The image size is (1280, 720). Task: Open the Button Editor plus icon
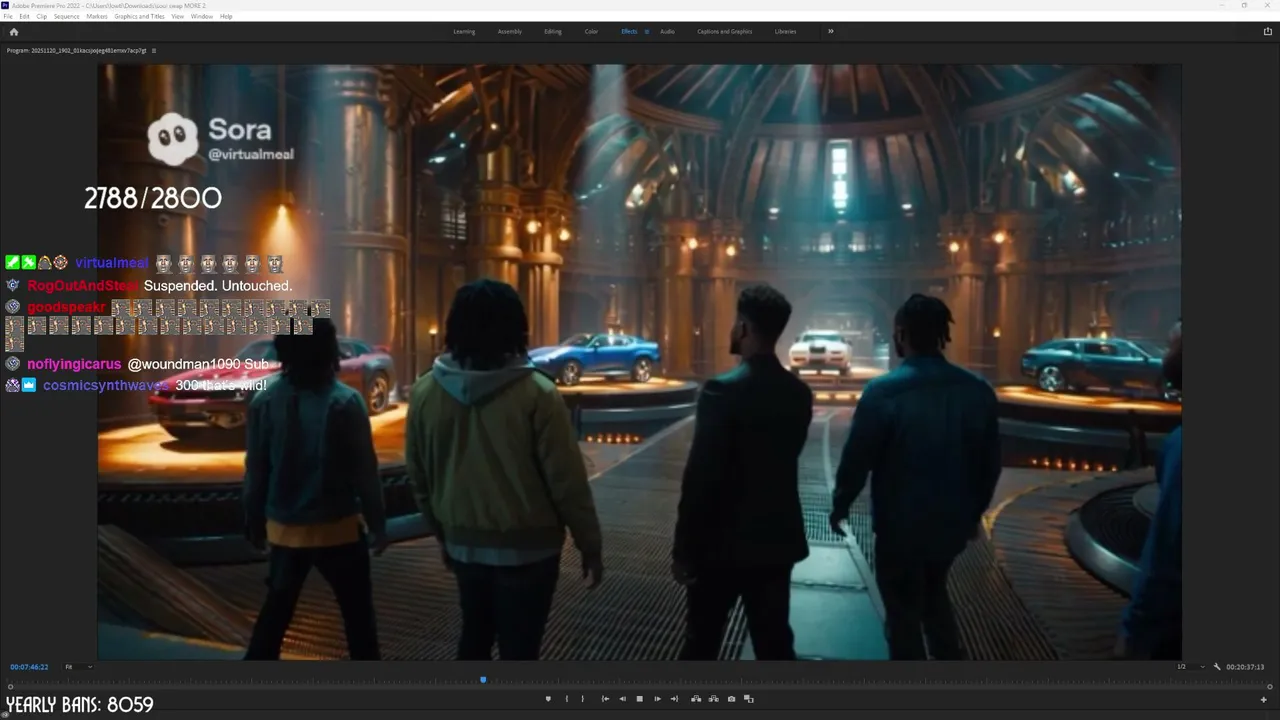1263,699
